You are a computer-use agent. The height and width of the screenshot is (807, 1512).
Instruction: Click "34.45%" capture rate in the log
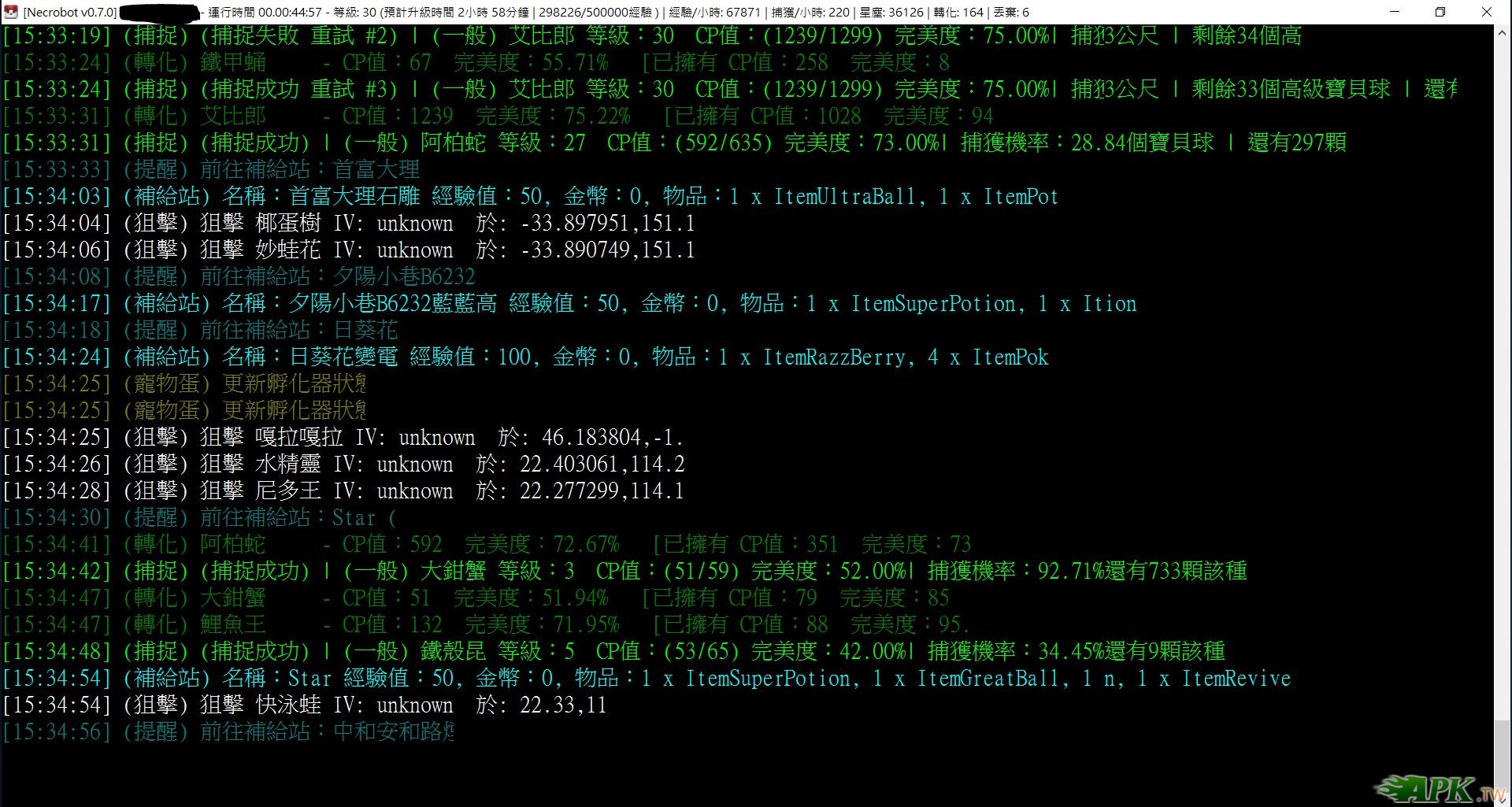point(1071,652)
